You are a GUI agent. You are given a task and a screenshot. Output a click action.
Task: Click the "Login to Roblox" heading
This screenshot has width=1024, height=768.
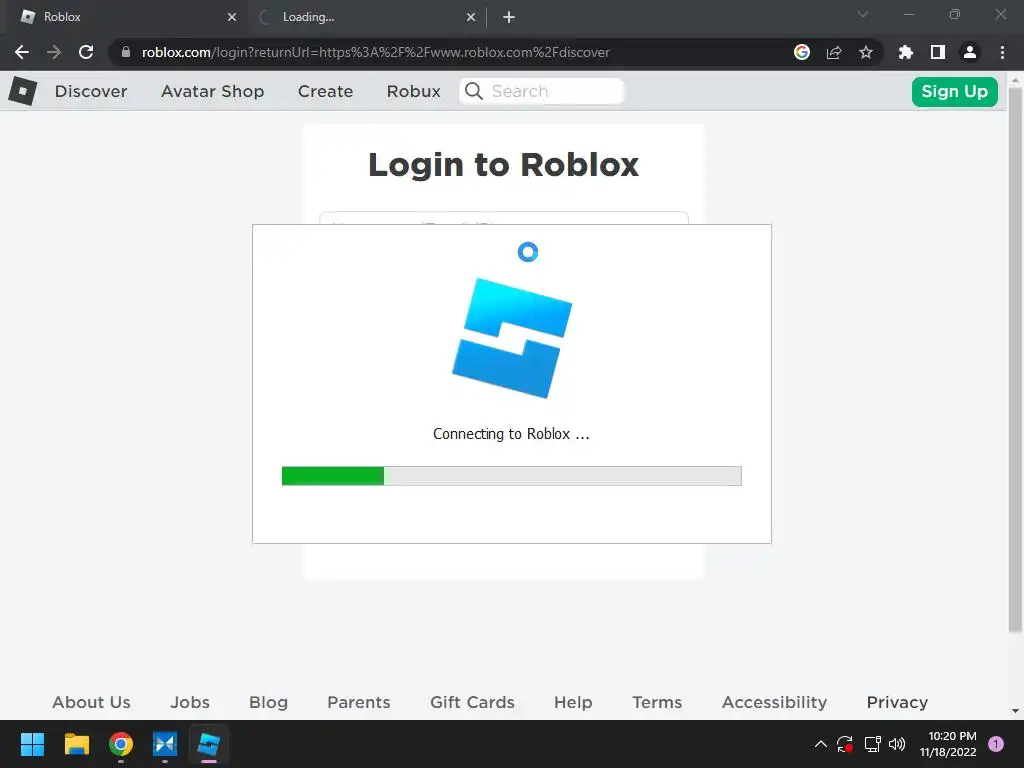click(x=504, y=165)
